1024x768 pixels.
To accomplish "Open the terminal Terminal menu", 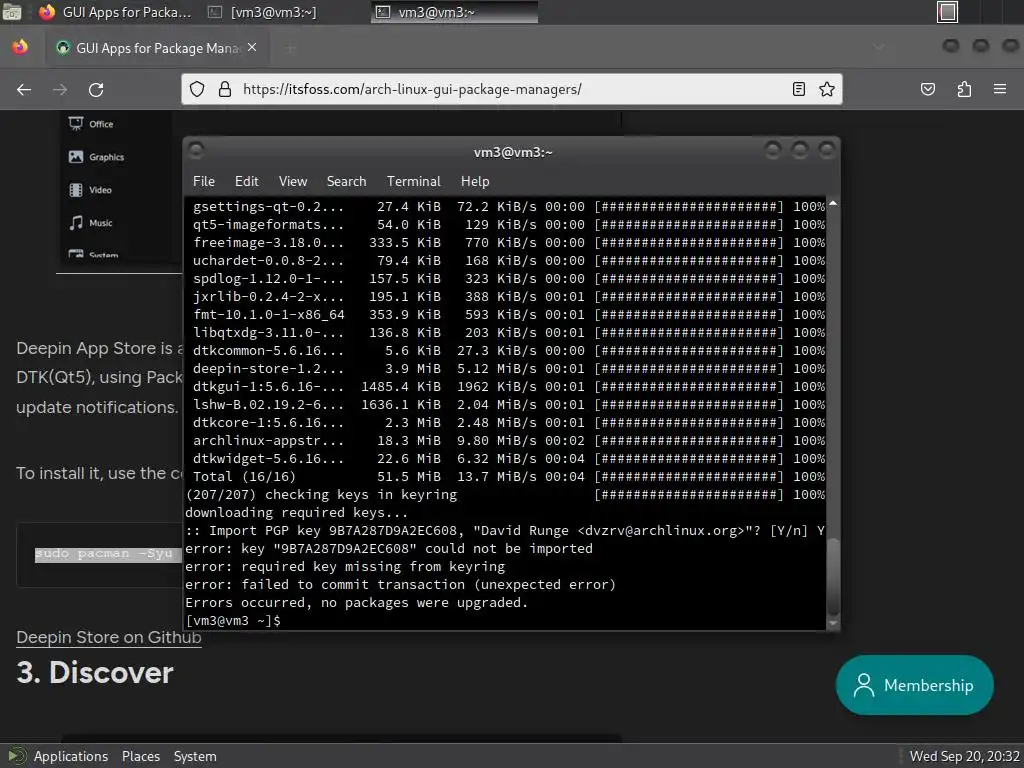I will click(413, 182).
